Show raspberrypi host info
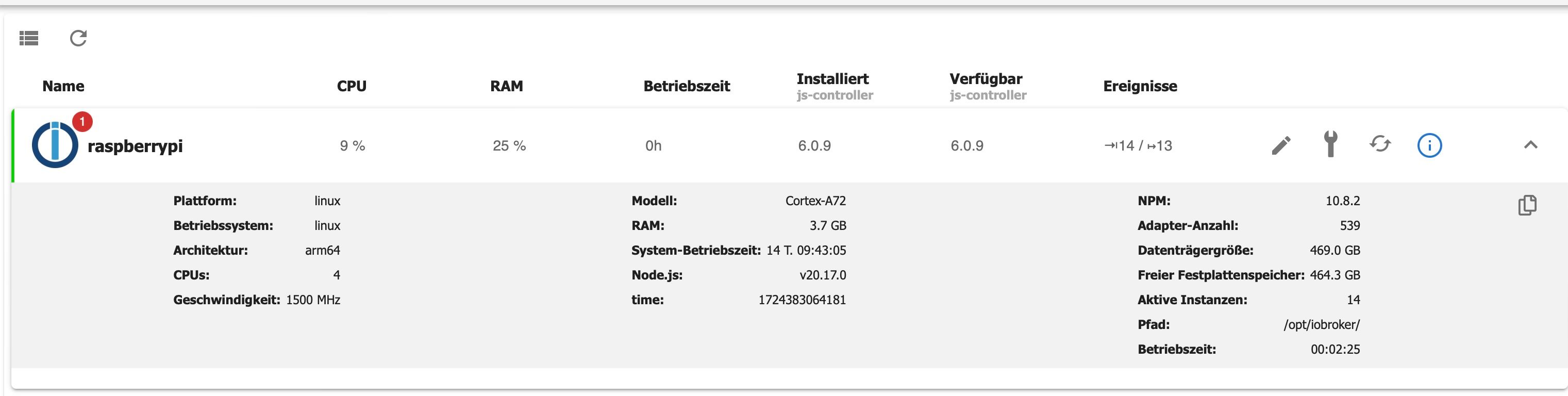The height and width of the screenshot is (396, 1568). pos(1429,145)
